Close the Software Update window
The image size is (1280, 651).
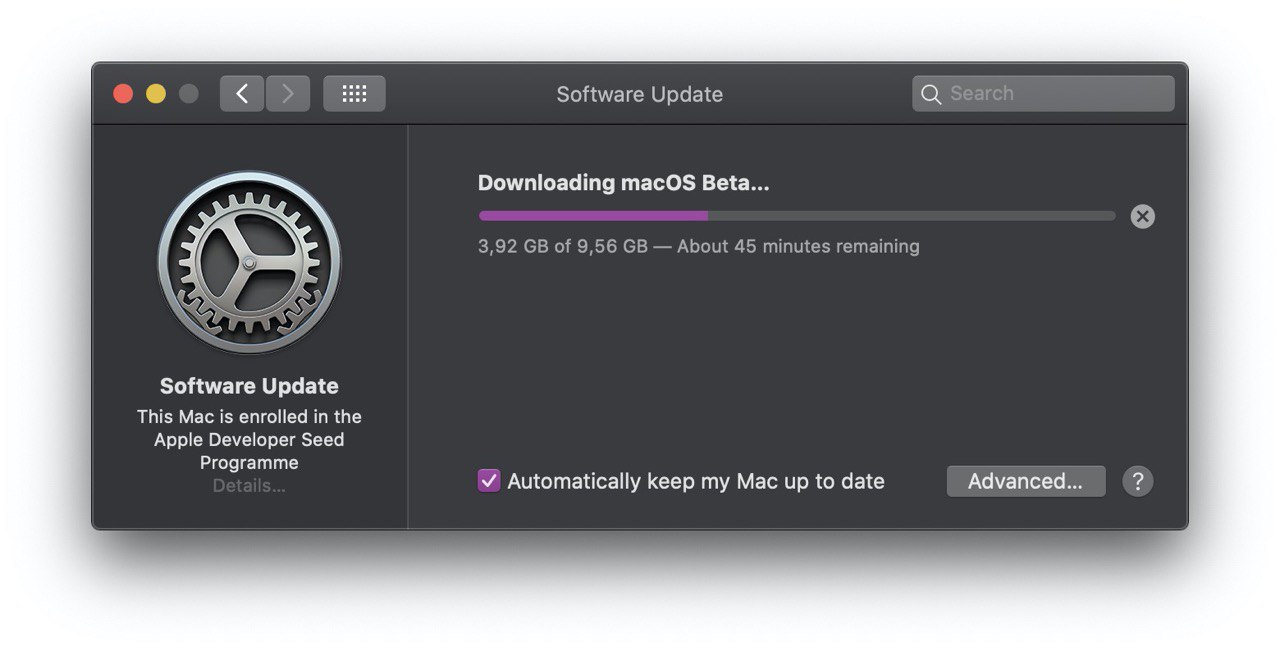[x=123, y=94]
